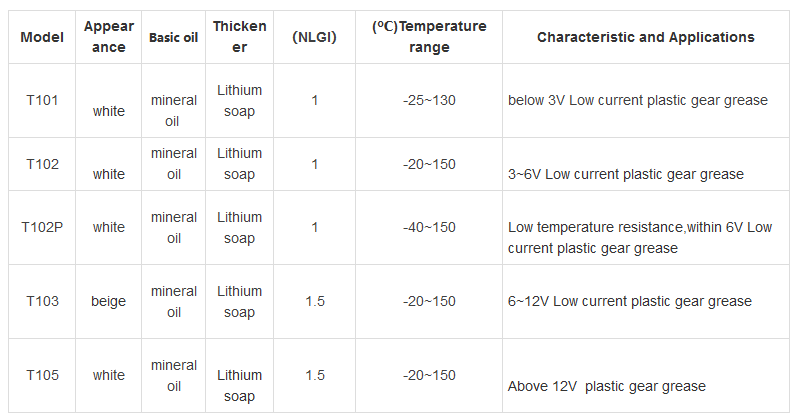Select the Above 12V plastic gear grease cell

606,386
